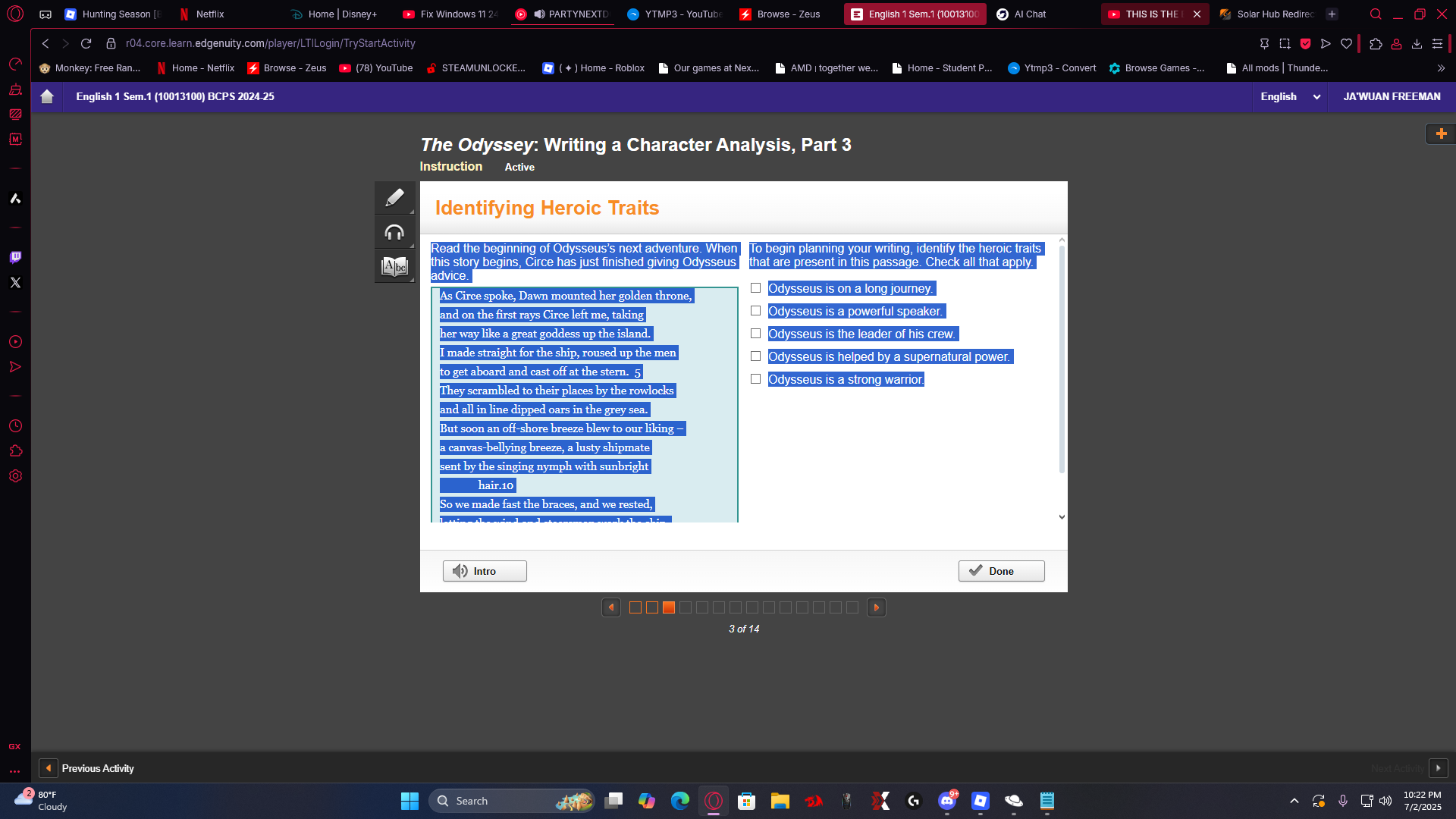
Task: Expand the bookmarks overflow chevron
Action: pos(1441,68)
